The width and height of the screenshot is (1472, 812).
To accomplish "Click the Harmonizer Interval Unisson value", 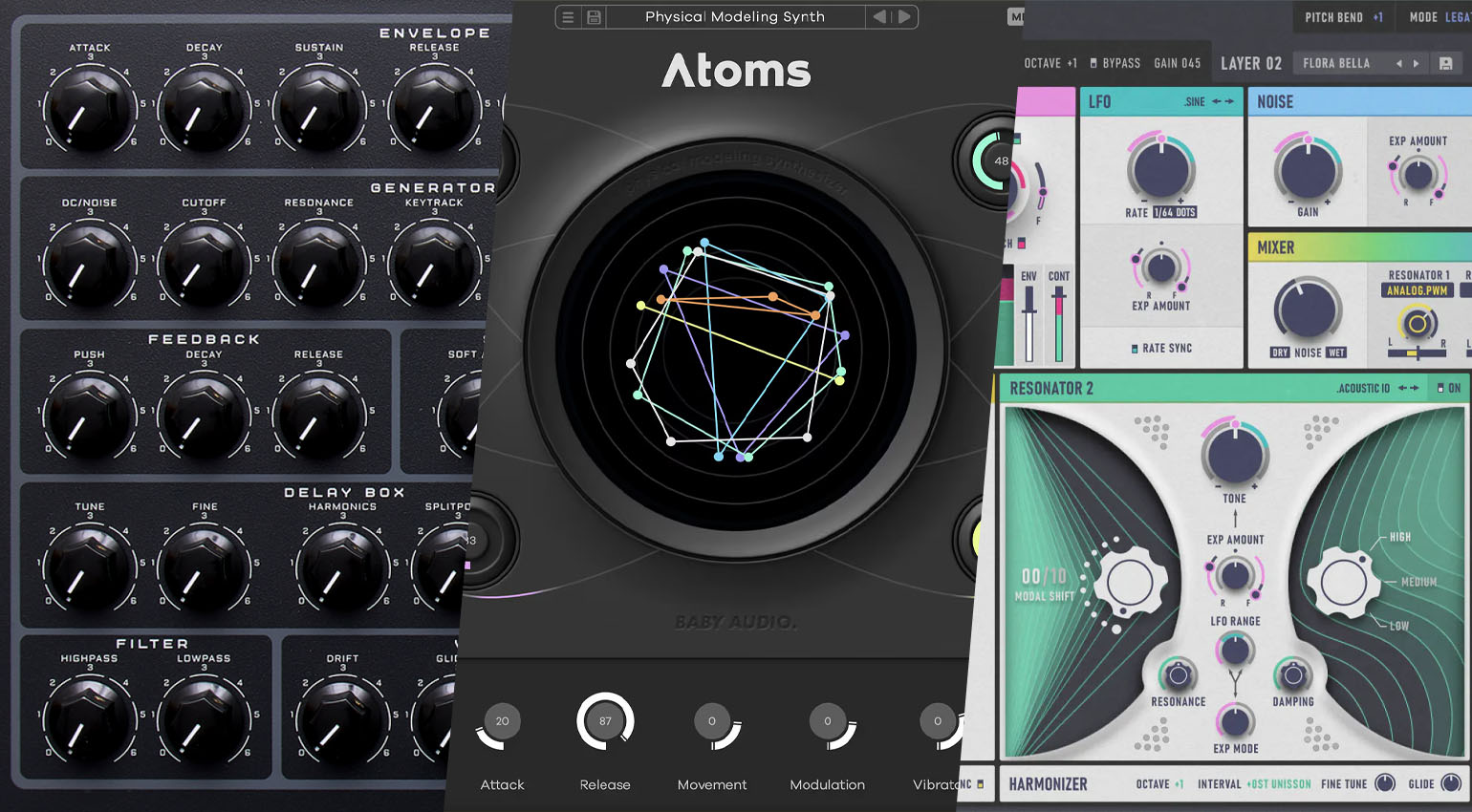I will 1279,784.
